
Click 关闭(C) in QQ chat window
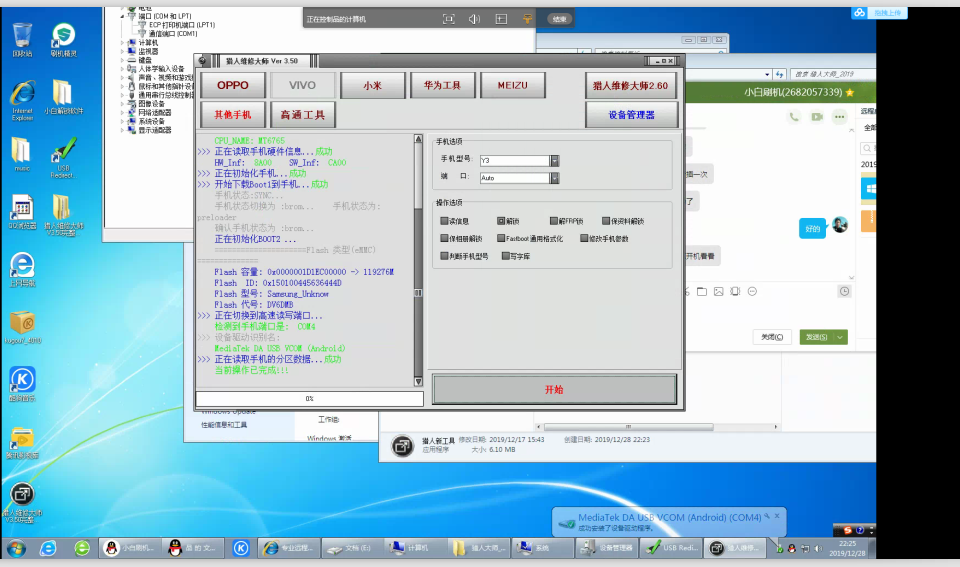771,337
